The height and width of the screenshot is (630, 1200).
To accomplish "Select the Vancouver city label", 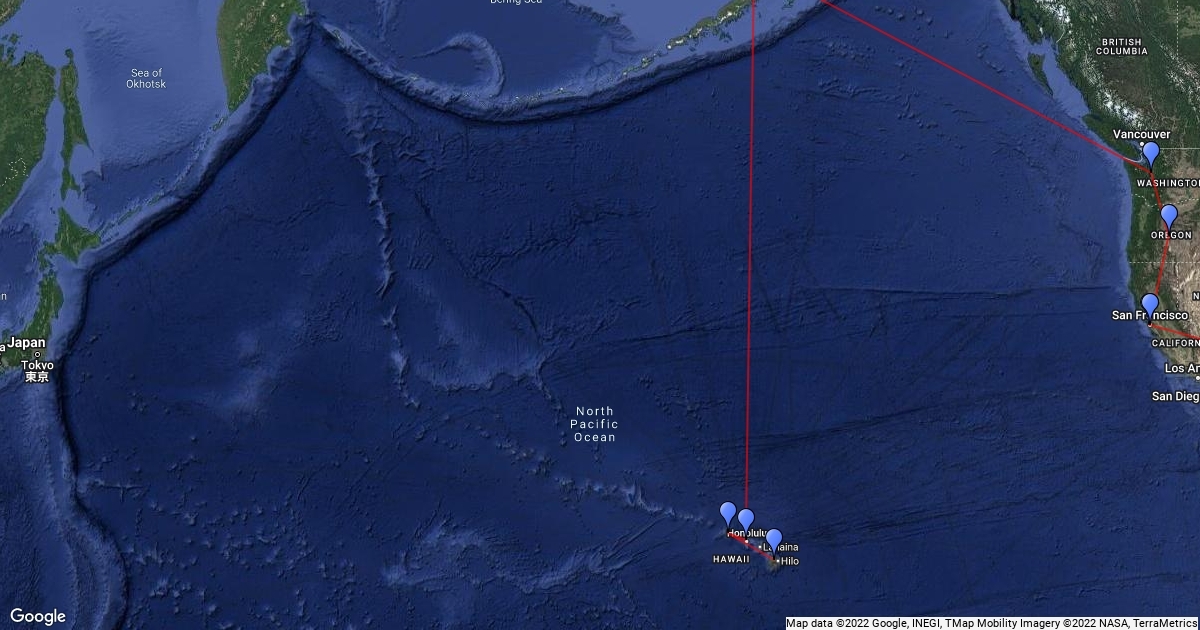I will click(1142, 134).
